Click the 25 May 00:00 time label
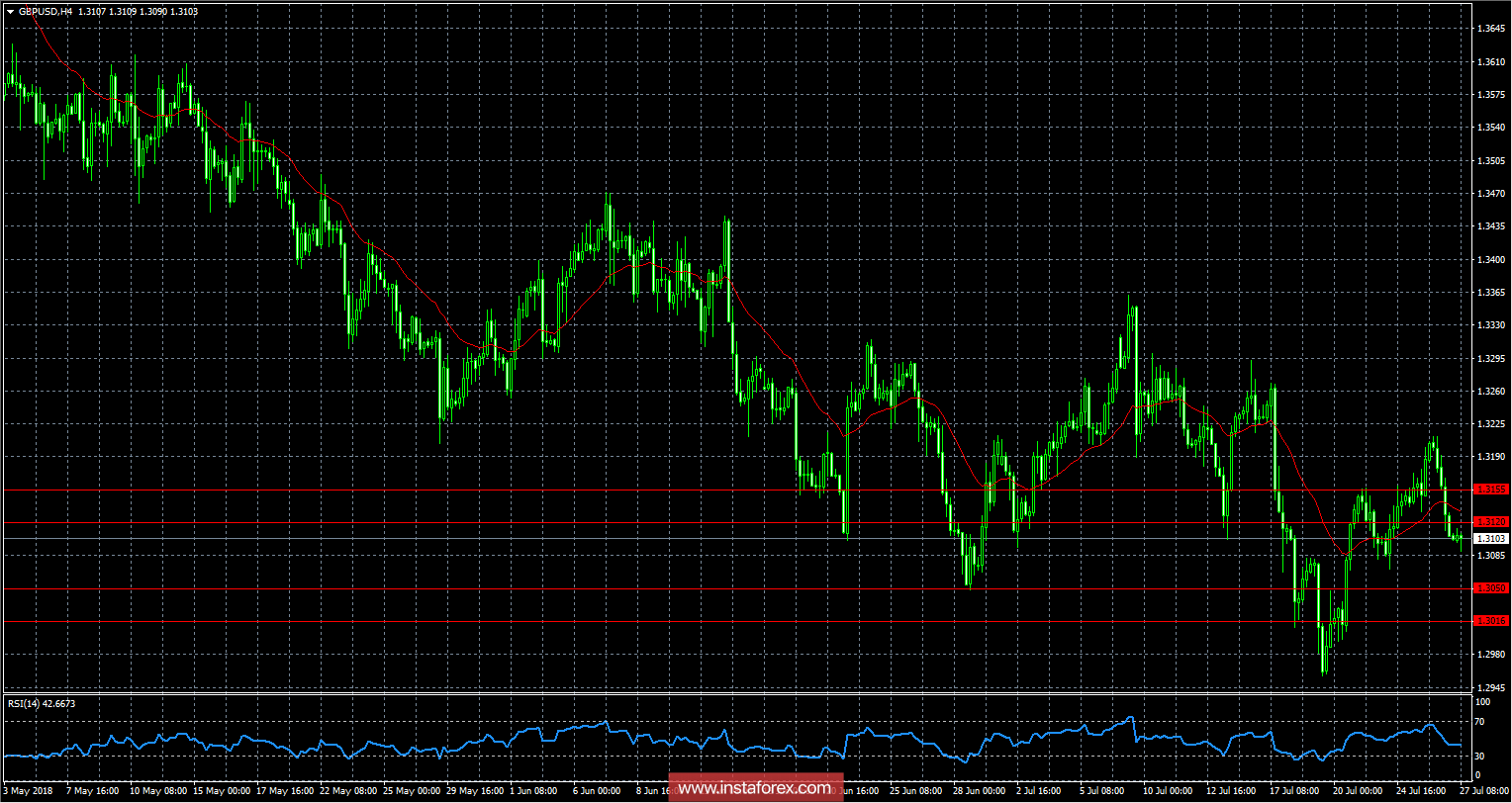The width and height of the screenshot is (1512, 803). (414, 791)
